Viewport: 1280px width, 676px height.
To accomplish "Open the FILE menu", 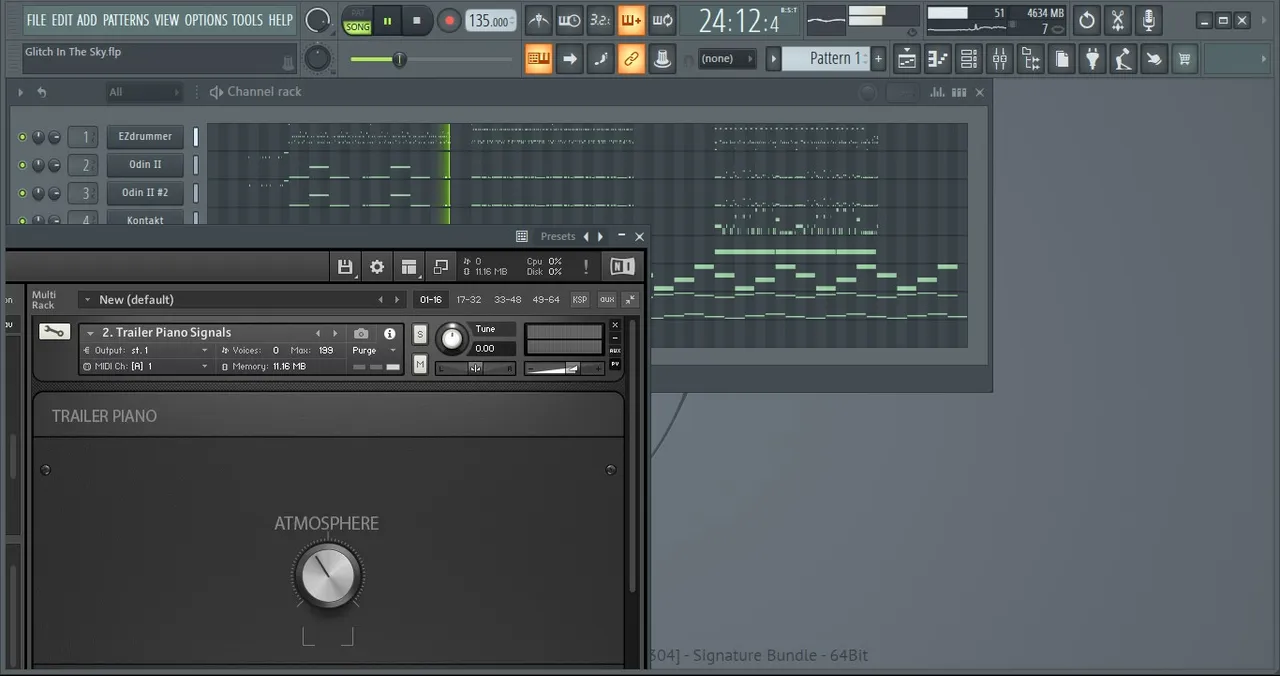I will [36, 20].
